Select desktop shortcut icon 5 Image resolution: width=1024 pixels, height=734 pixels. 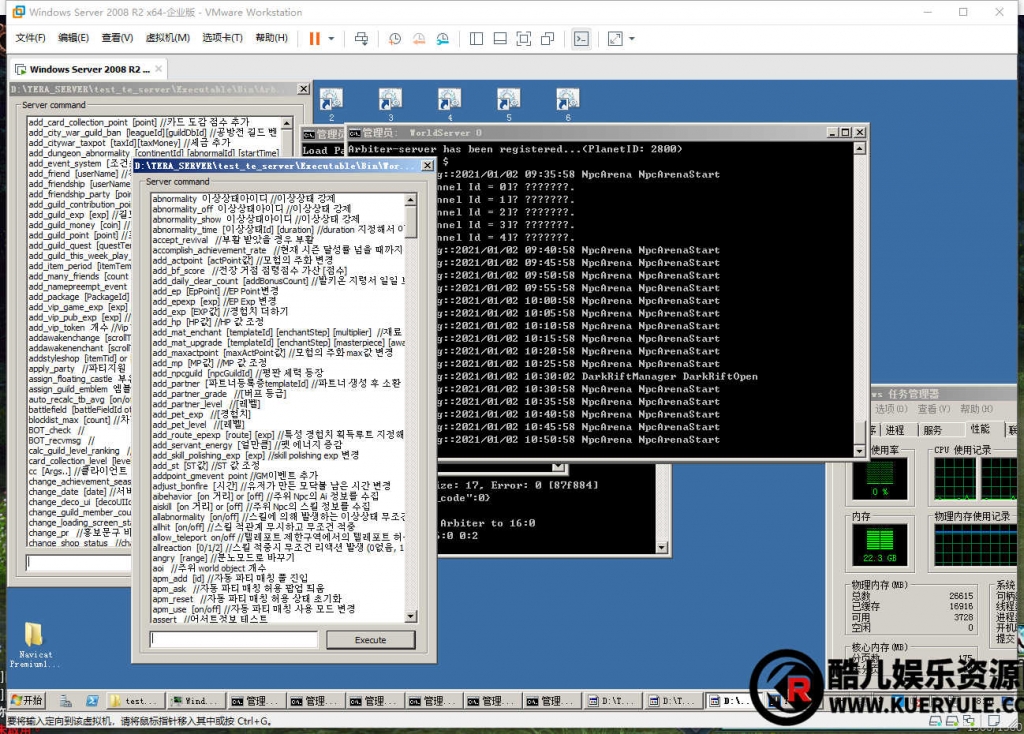tap(509, 104)
